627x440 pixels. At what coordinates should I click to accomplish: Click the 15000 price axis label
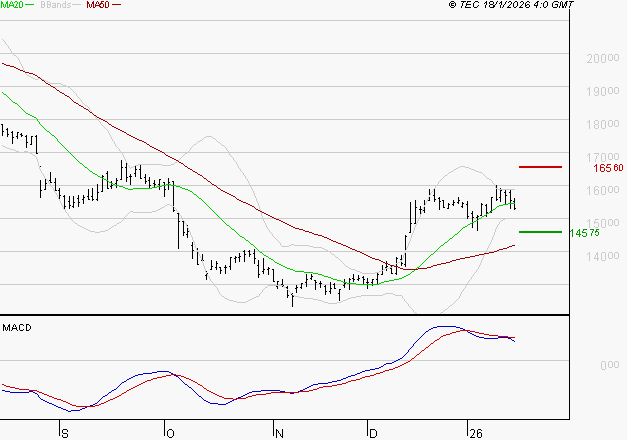(x=603, y=223)
